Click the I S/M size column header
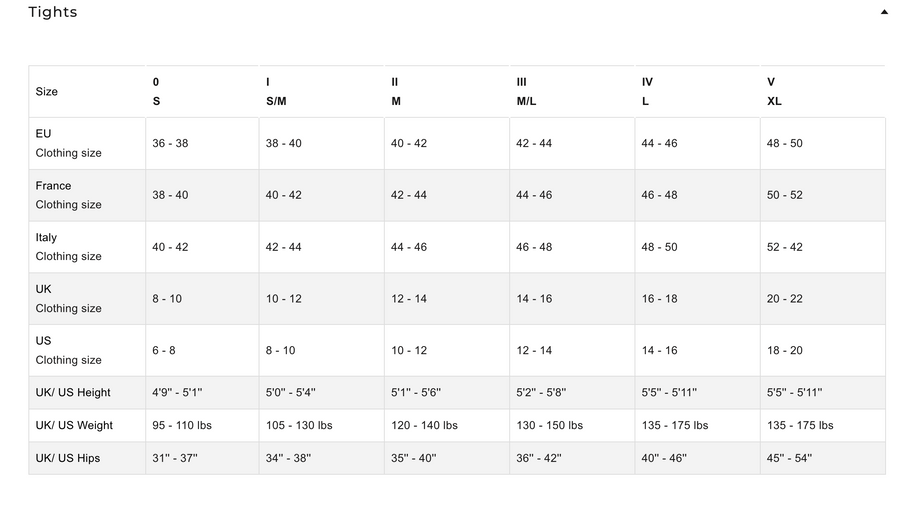The image size is (900, 516). [276, 91]
